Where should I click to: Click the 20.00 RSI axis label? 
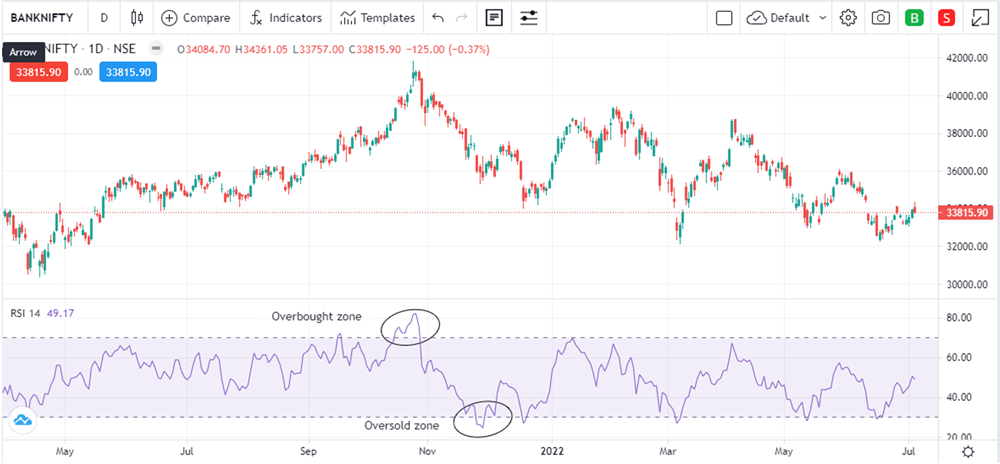coord(957,437)
